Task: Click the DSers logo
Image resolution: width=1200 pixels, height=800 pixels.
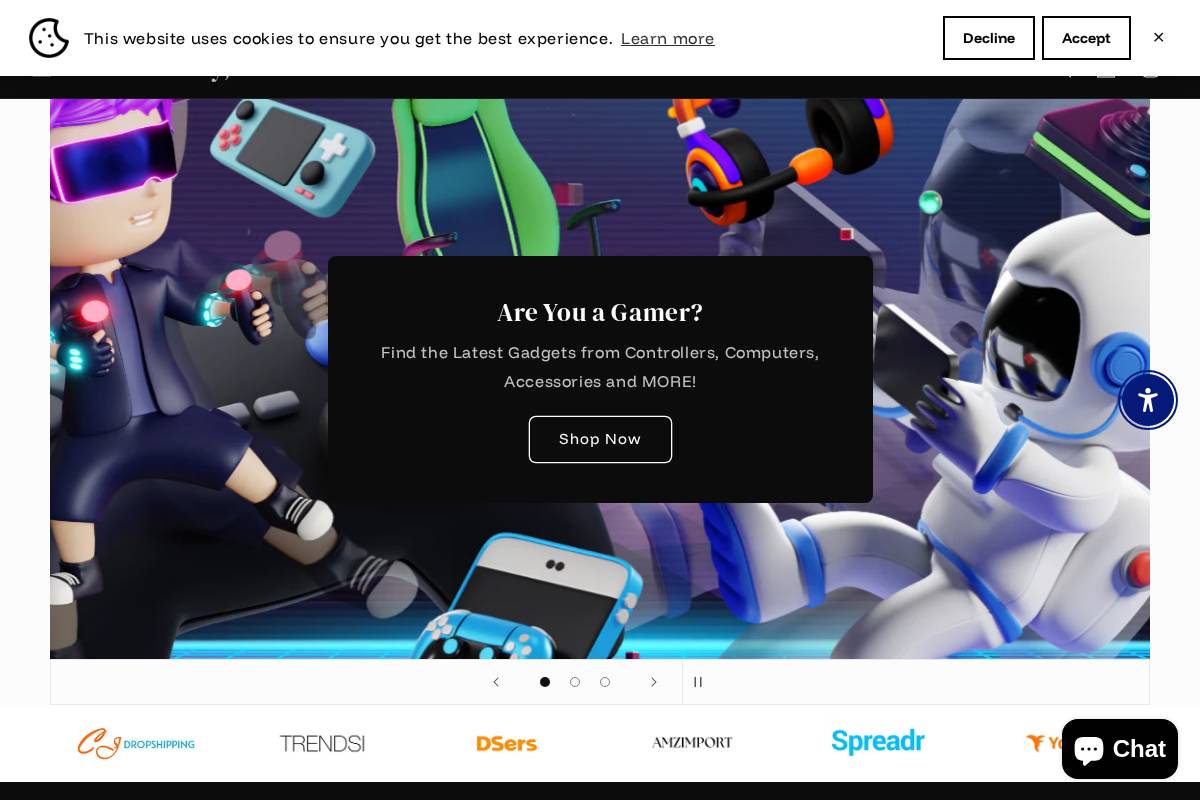Action: tap(507, 743)
